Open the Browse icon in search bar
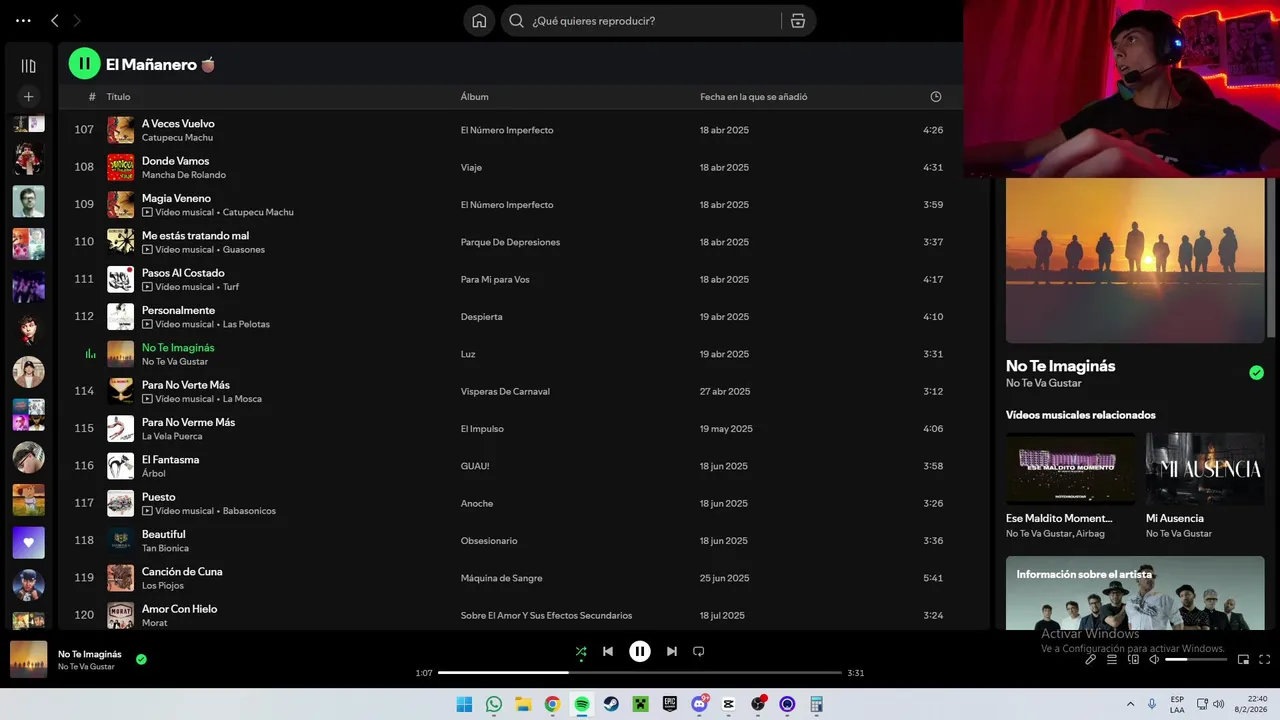 click(798, 20)
